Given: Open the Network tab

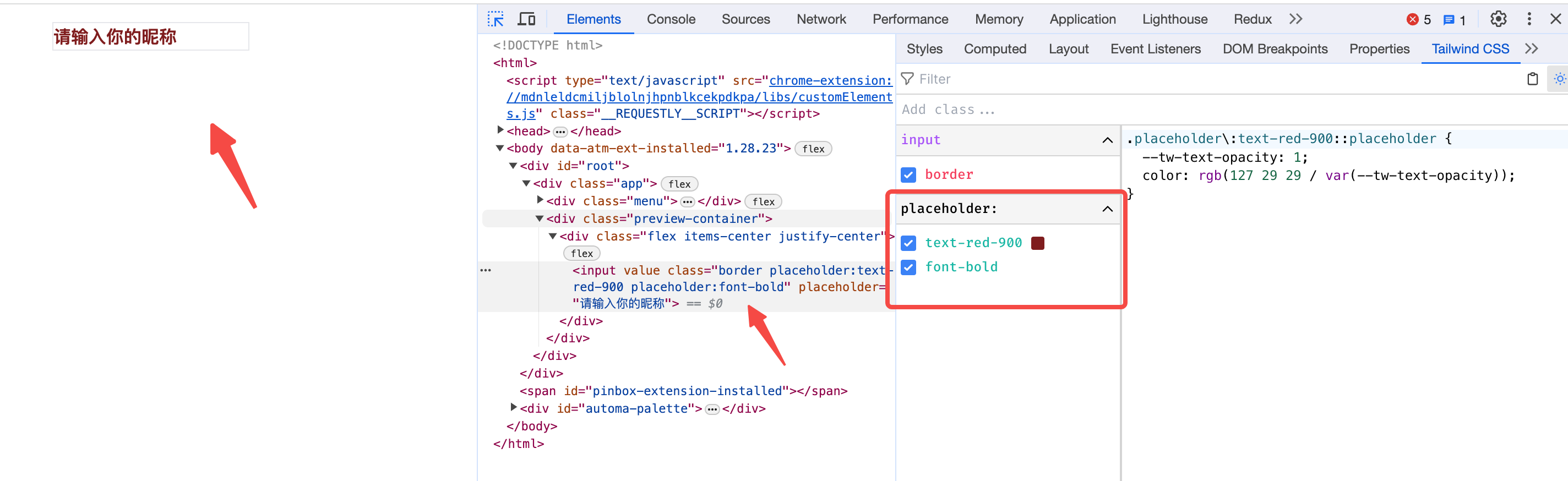Looking at the screenshot, I should pyautogui.click(x=821, y=19).
